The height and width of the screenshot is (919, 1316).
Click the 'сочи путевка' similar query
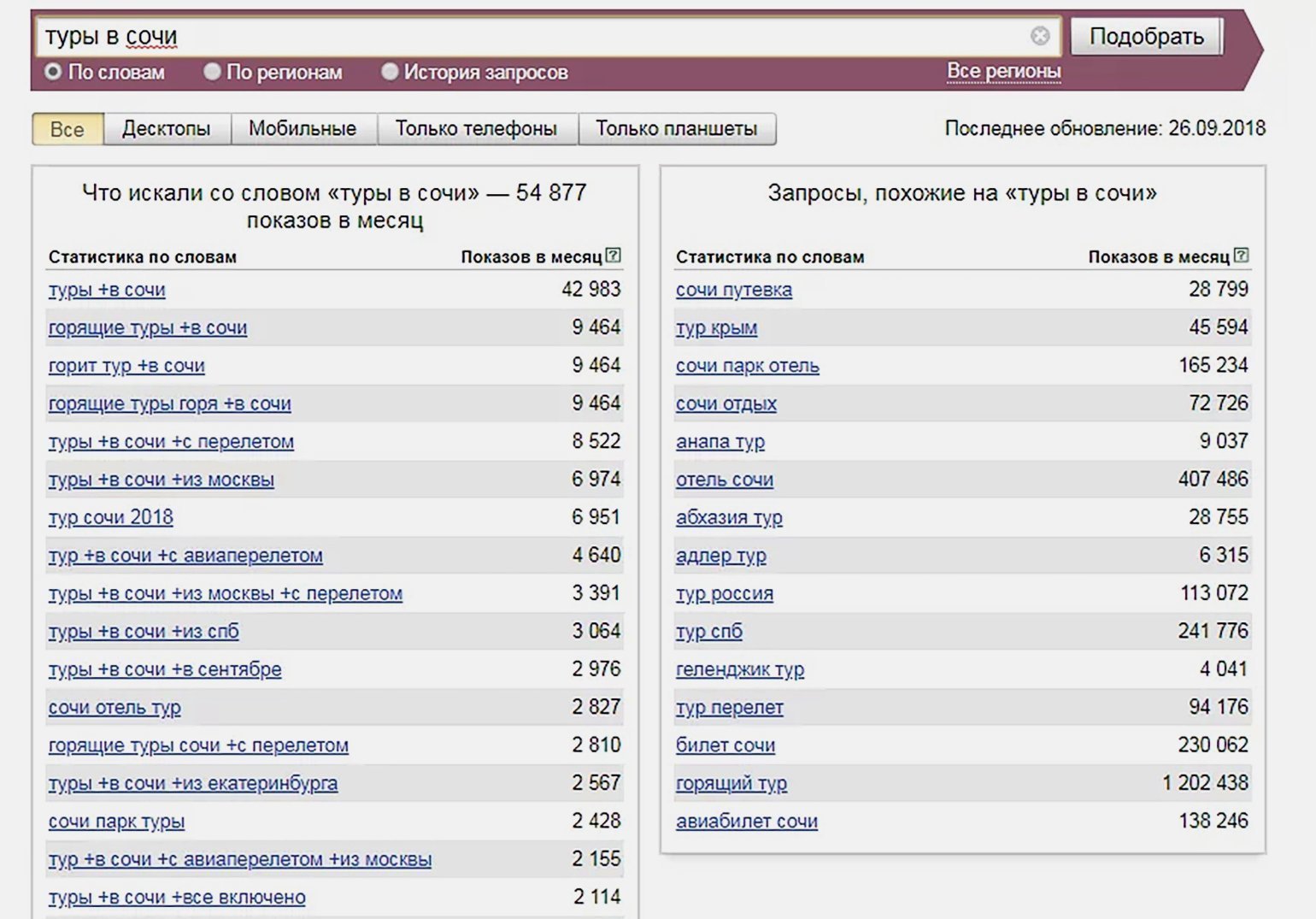(x=733, y=291)
